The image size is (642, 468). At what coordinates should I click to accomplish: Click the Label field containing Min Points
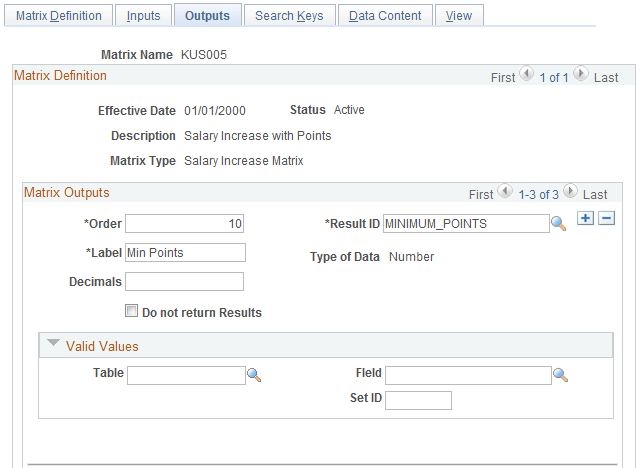(x=185, y=253)
